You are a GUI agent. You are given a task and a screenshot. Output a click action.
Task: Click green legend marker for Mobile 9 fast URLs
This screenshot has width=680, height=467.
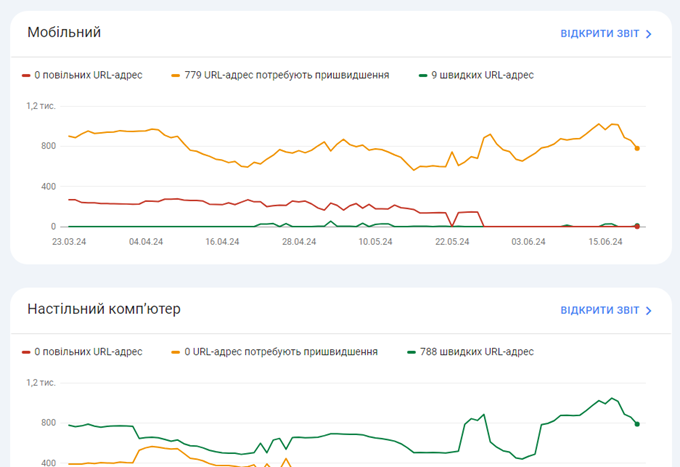[423, 75]
